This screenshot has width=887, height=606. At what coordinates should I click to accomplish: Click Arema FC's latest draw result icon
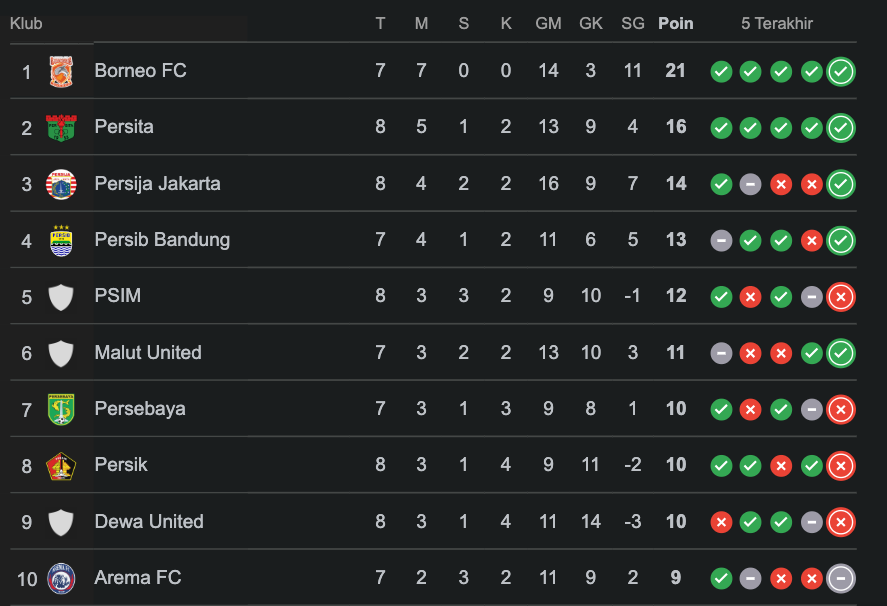tap(841, 578)
